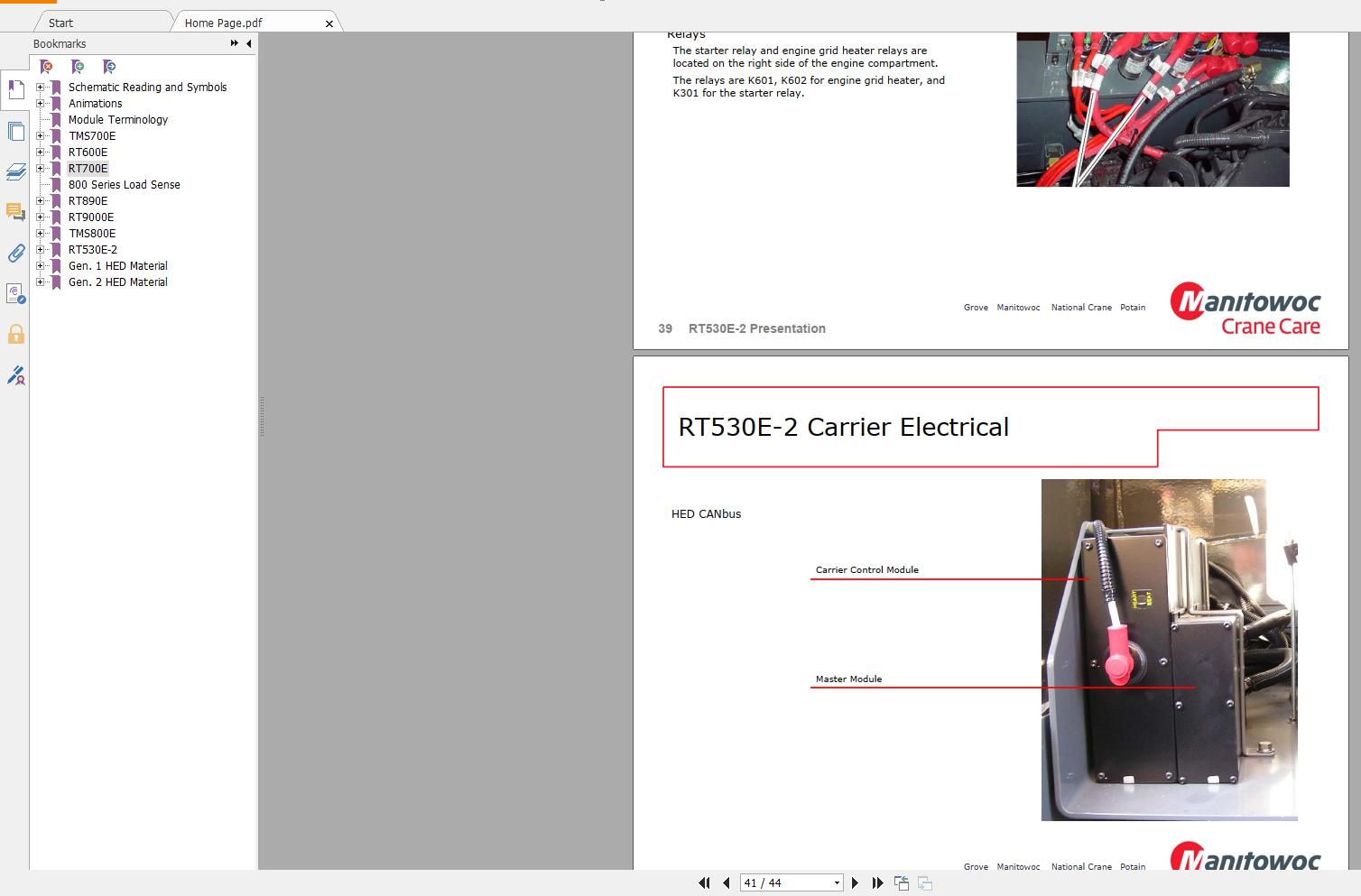The width and height of the screenshot is (1361, 896).
Task: Click the 800 Series Load Sense ribbon icon
Action: tap(56, 185)
